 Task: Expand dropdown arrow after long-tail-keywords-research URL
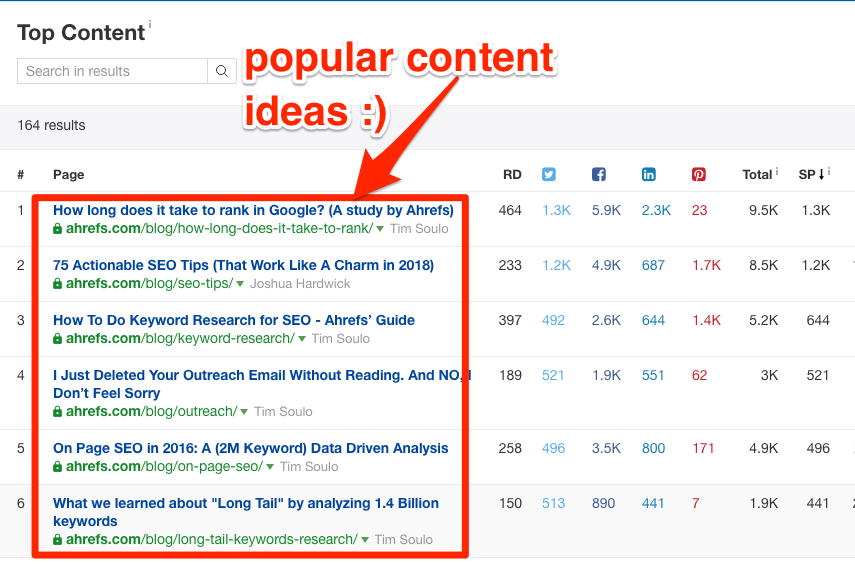pos(365,540)
